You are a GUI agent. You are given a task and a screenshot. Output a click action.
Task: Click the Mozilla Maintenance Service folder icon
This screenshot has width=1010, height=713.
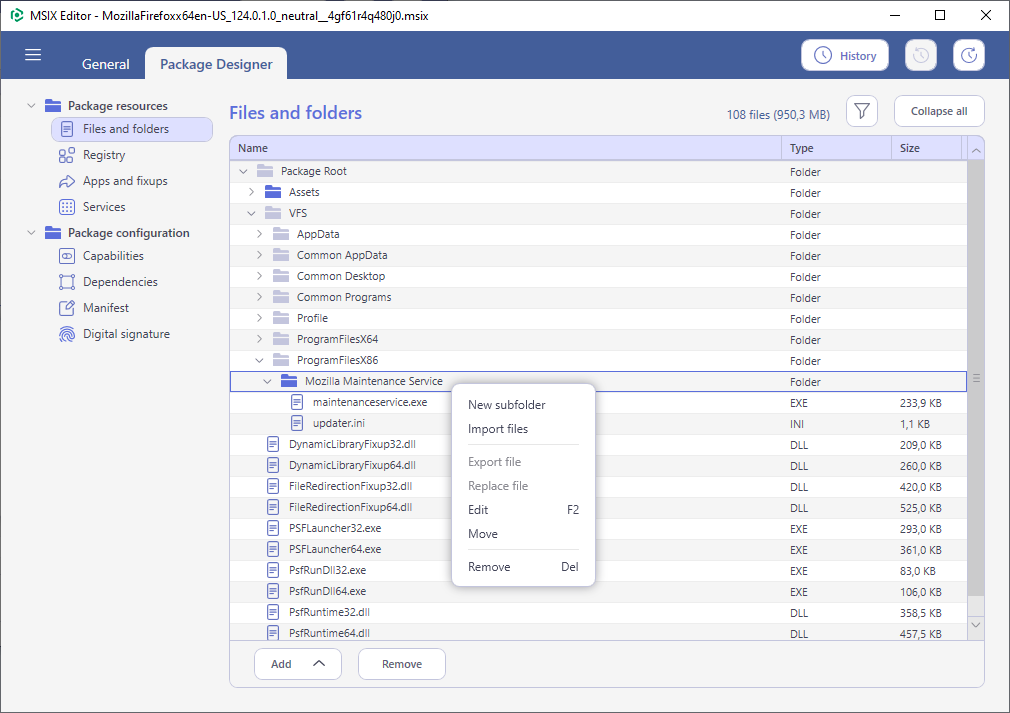point(289,381)
